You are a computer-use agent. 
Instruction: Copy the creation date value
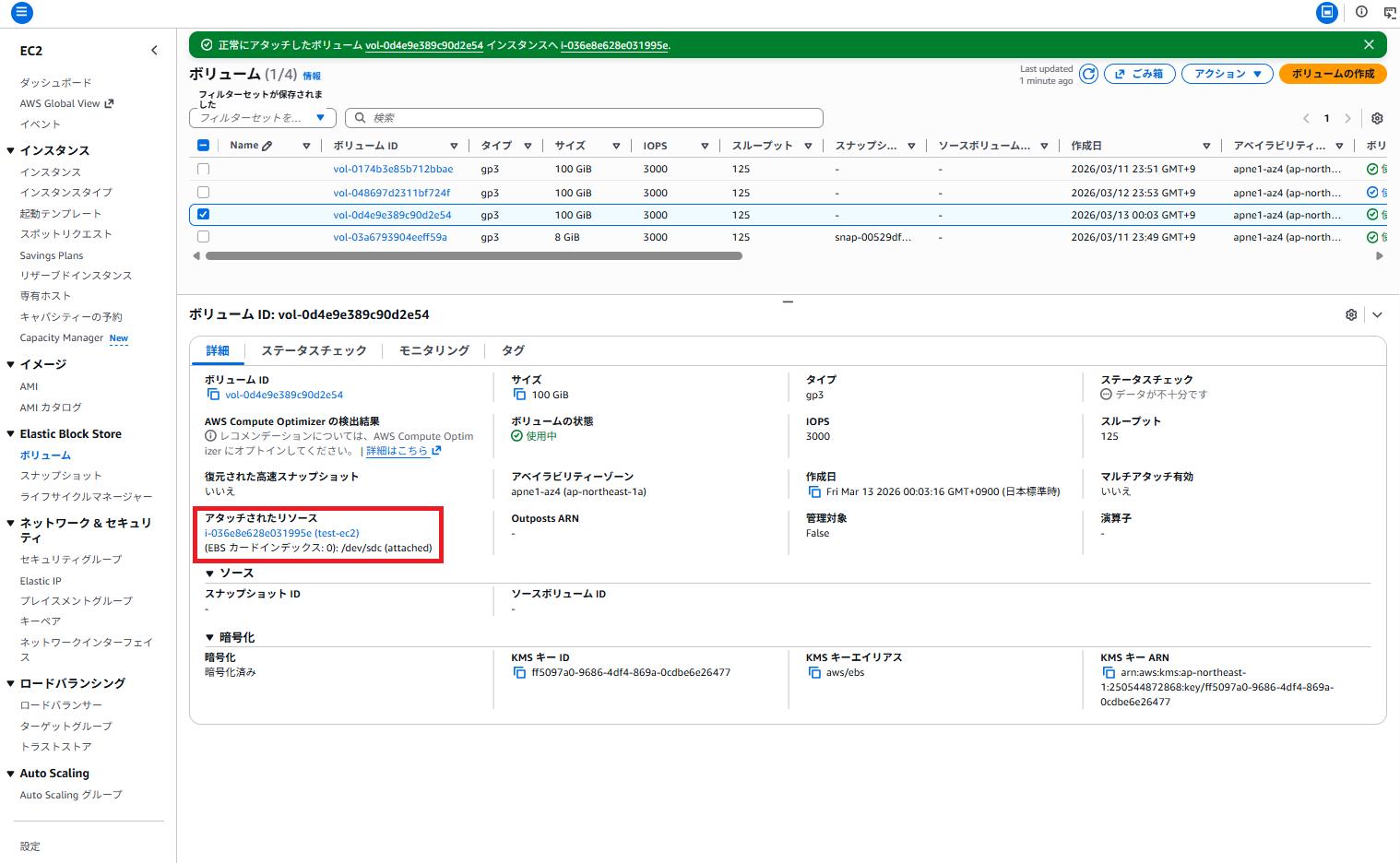click(x=814, y=492)
